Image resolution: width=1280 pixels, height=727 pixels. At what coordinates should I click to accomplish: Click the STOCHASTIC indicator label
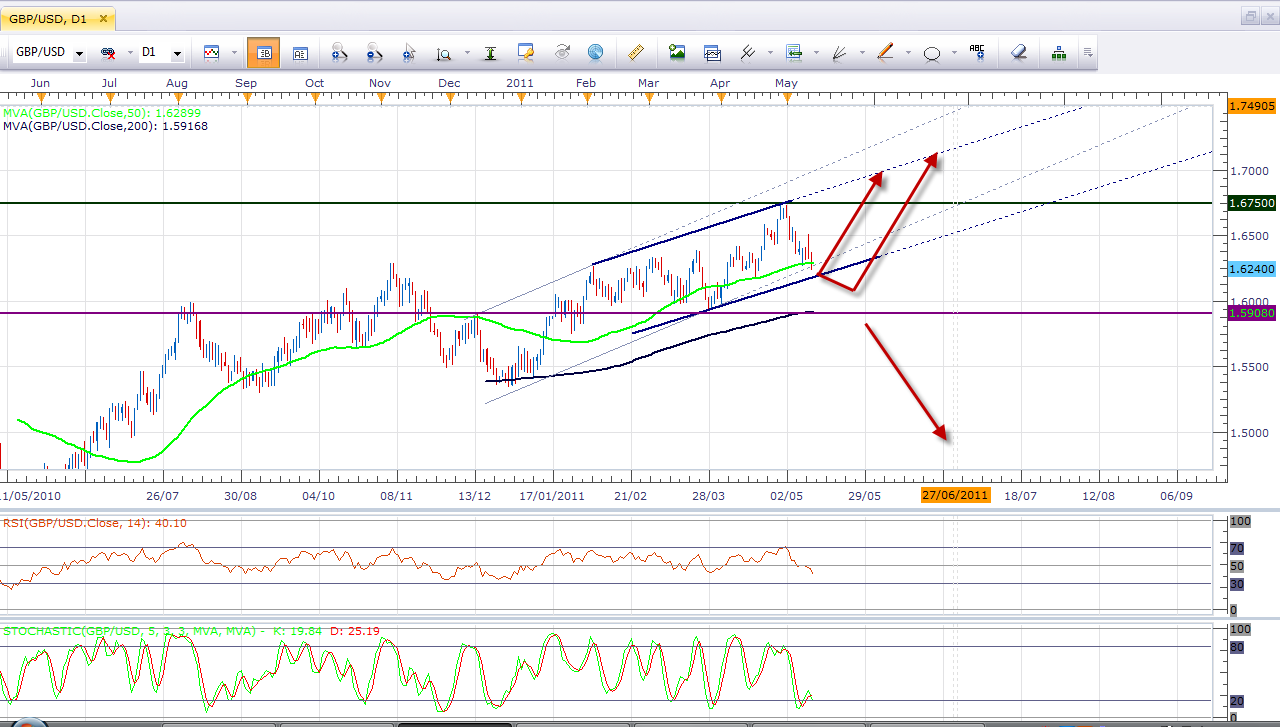[x=190, y=631]
